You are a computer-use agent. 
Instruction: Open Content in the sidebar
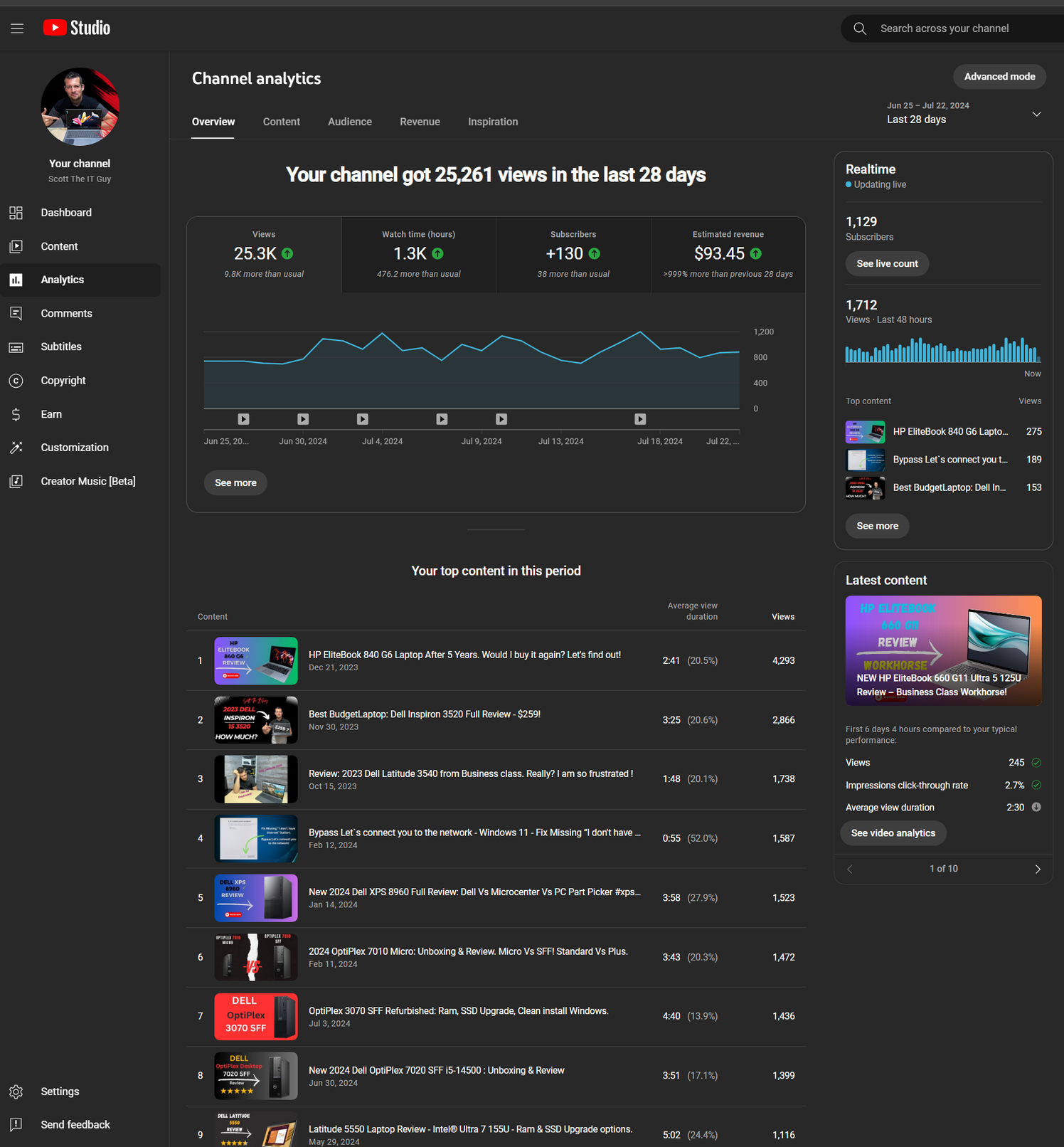[80, 246]
